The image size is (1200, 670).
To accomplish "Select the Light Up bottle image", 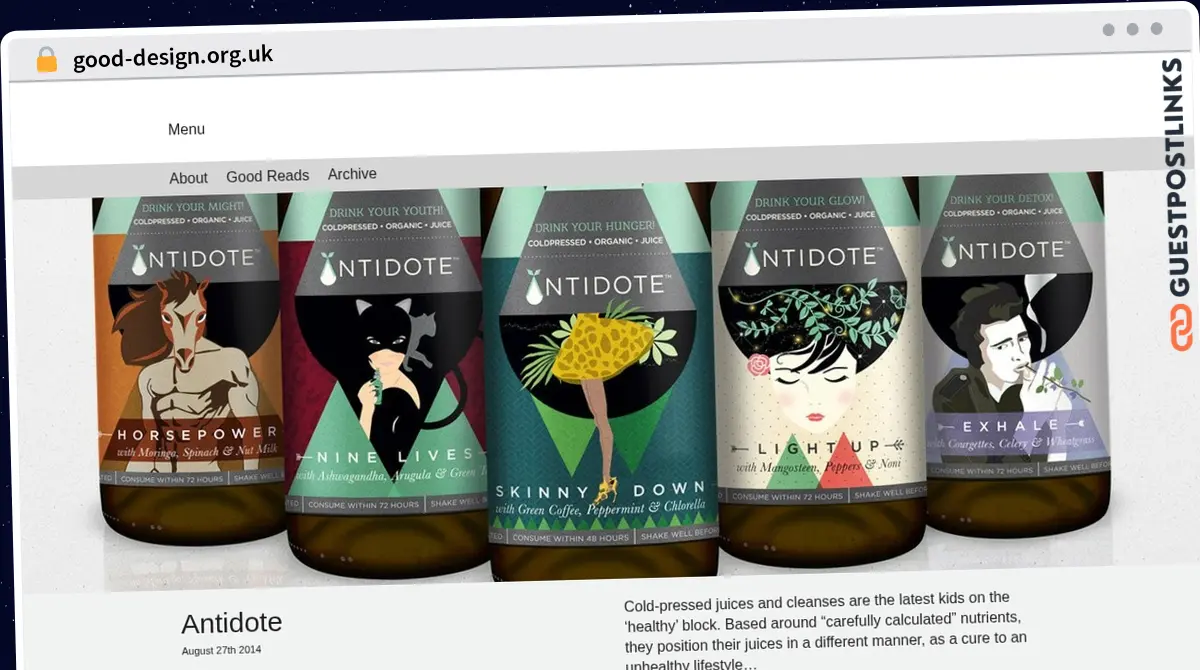I will tap(815, 370).
